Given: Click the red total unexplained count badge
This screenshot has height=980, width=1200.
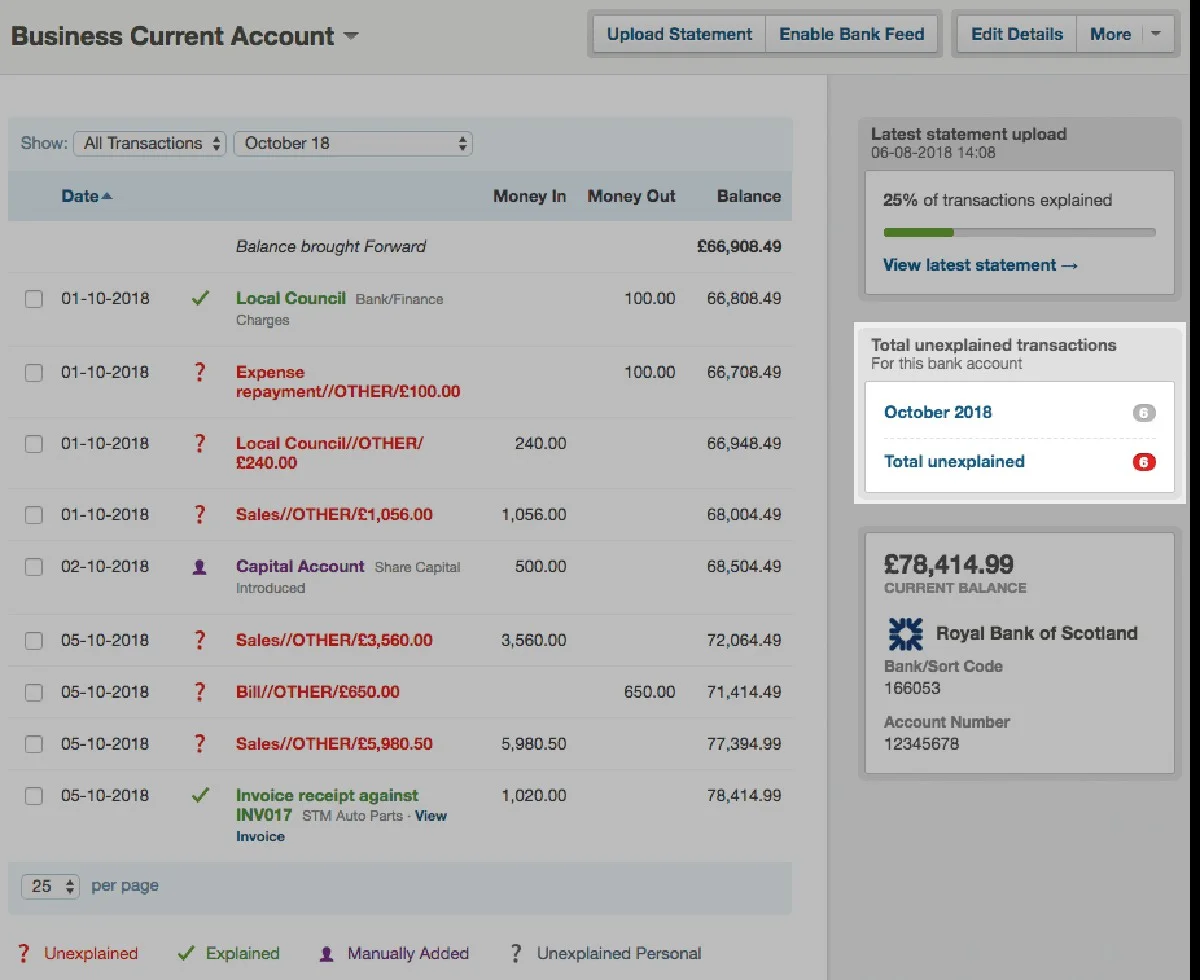Looking at the screenshot, I should [1144, 462].
